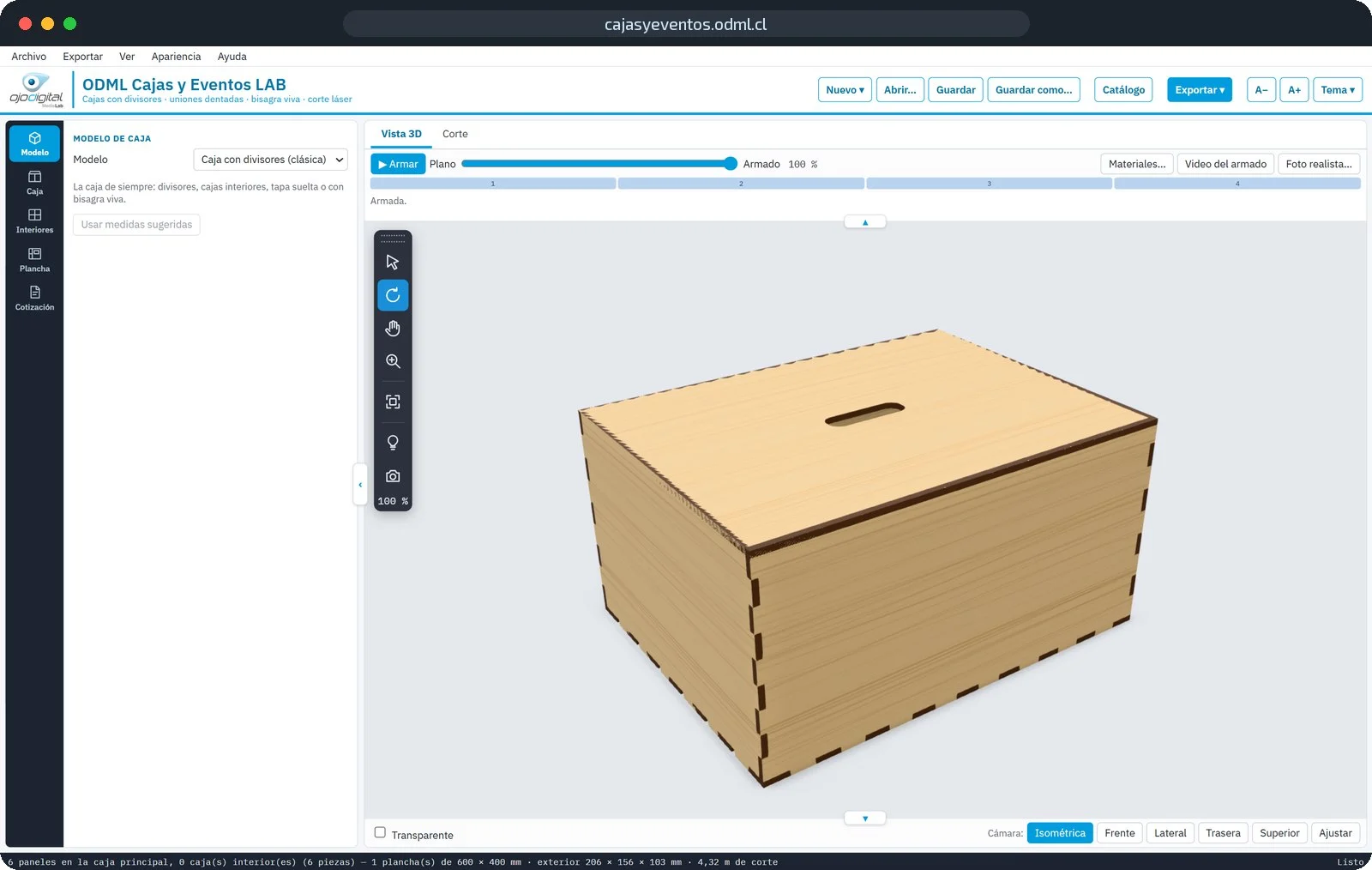Image resolution: width=1372 pixels, height=870 pixels.
Task: Expand the Nuevo dropdown button
Action: click(x=845, y=90)
